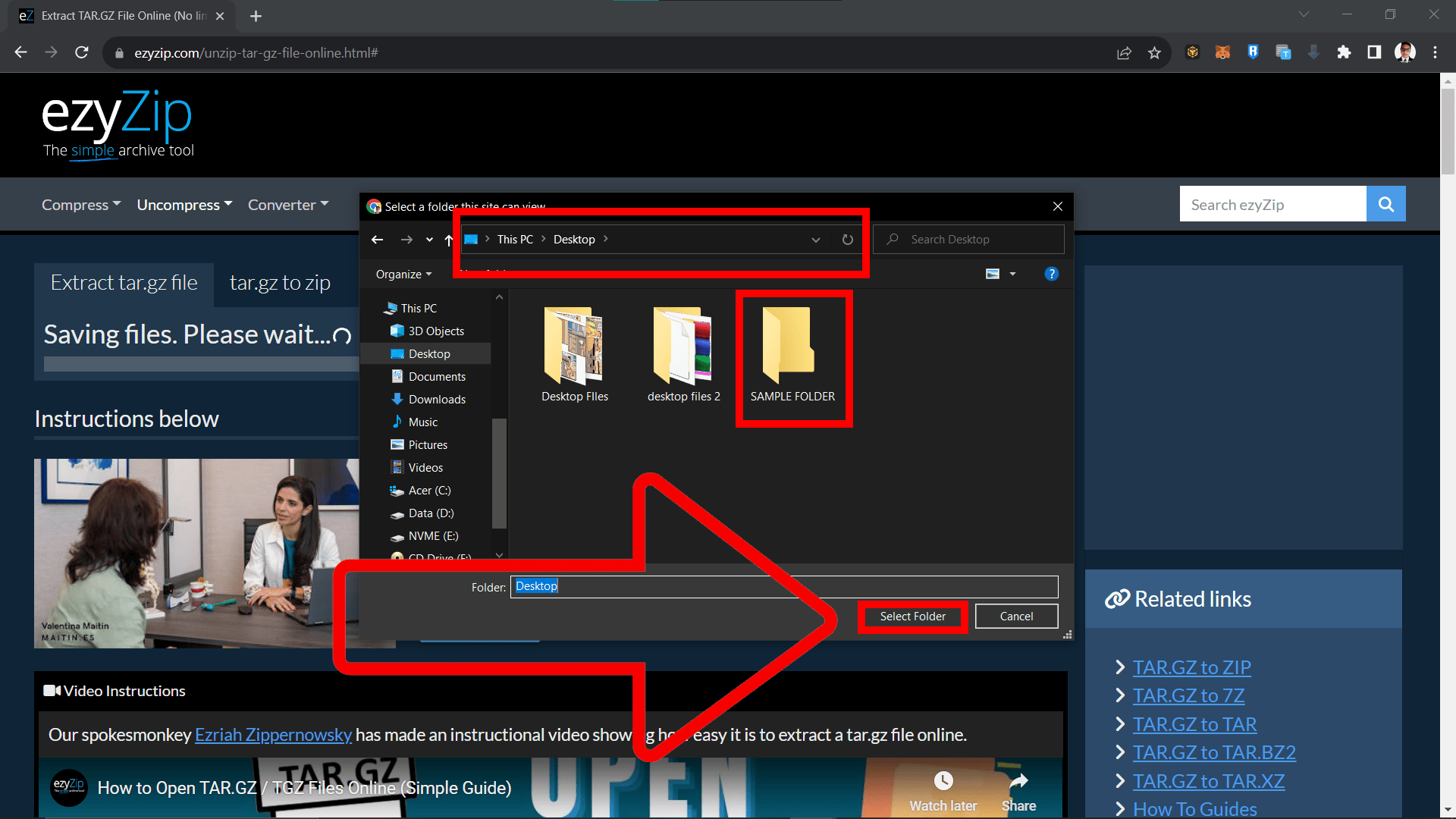Click the Documents folder in sidebar
Viewport: 1456px width, 819px height.
tap(435, 375)
